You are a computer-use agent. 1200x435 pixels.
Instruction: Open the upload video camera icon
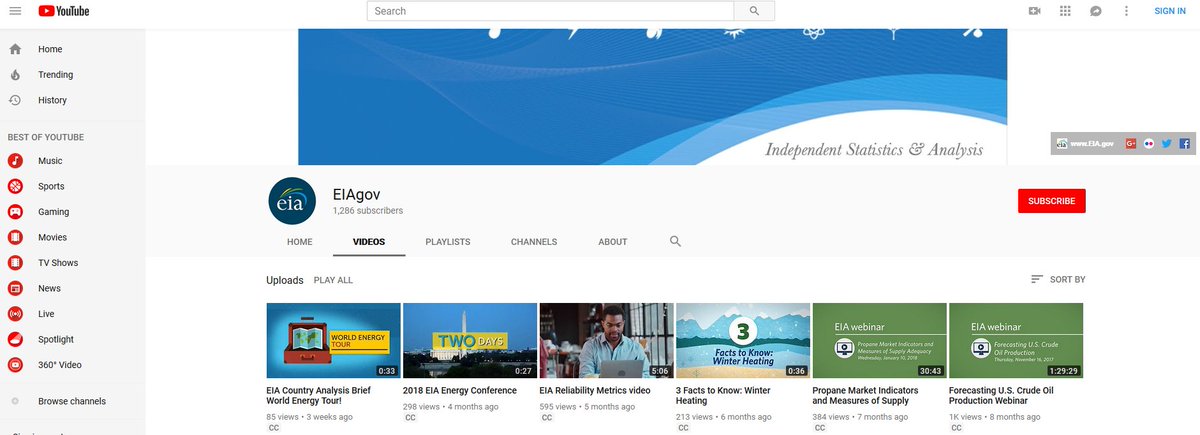(x=1034, y=11)
